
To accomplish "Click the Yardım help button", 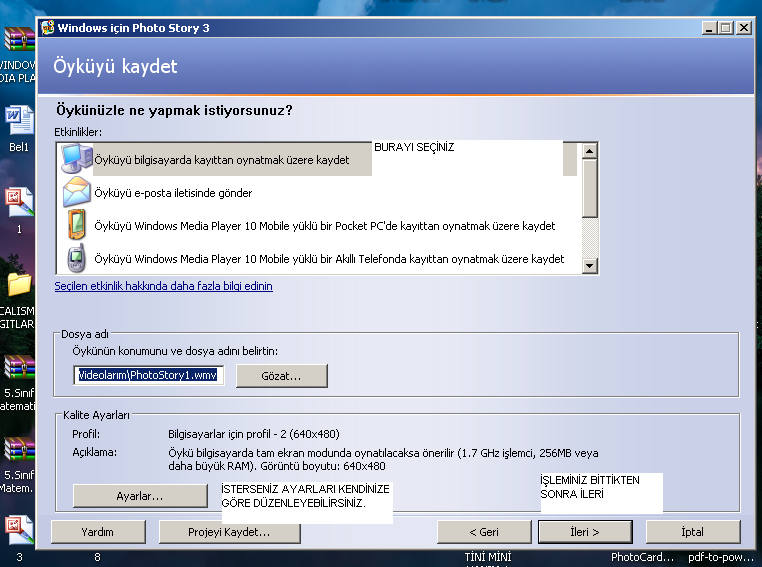I will coord(97,532).
